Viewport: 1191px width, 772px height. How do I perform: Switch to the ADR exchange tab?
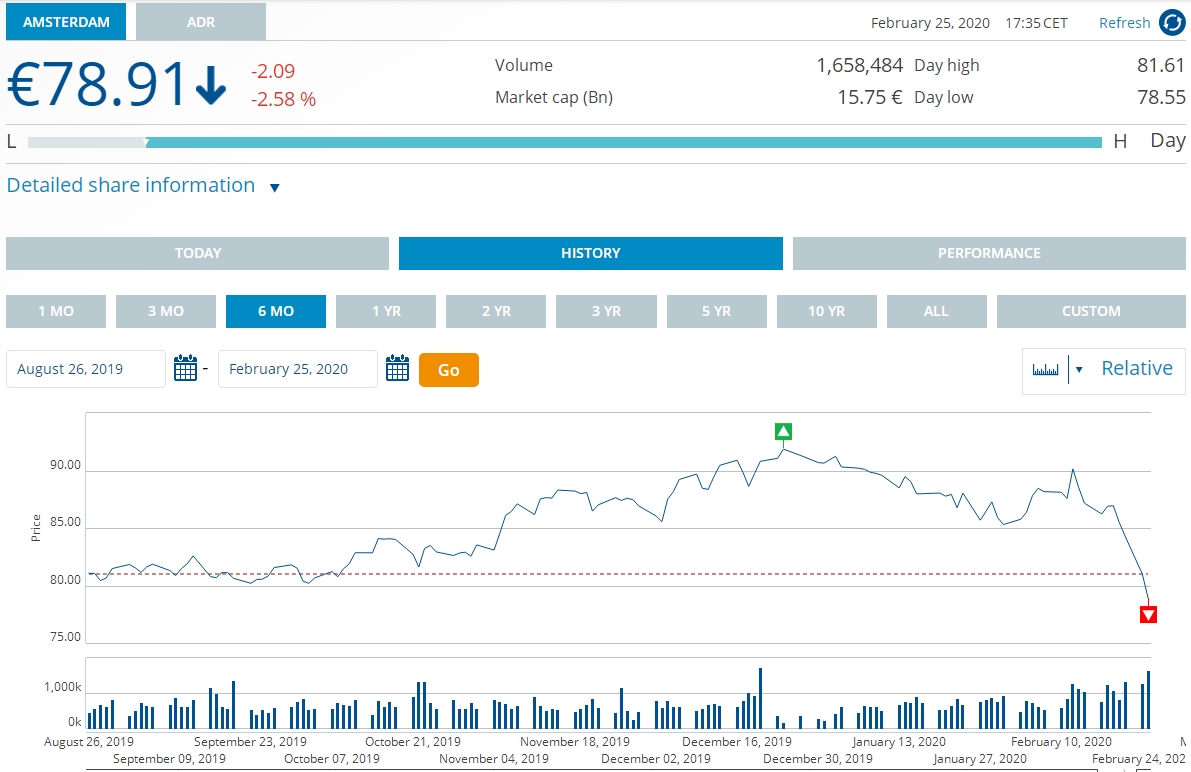pyautogui.click(x=201, y=22)
